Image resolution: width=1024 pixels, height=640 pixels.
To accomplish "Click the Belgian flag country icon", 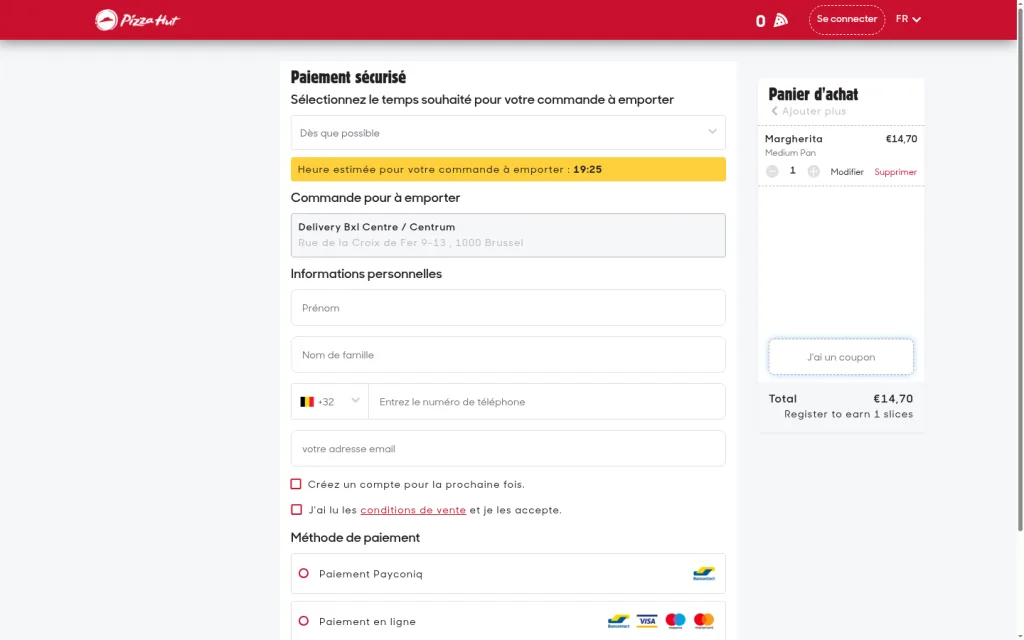I will (307, 402).
